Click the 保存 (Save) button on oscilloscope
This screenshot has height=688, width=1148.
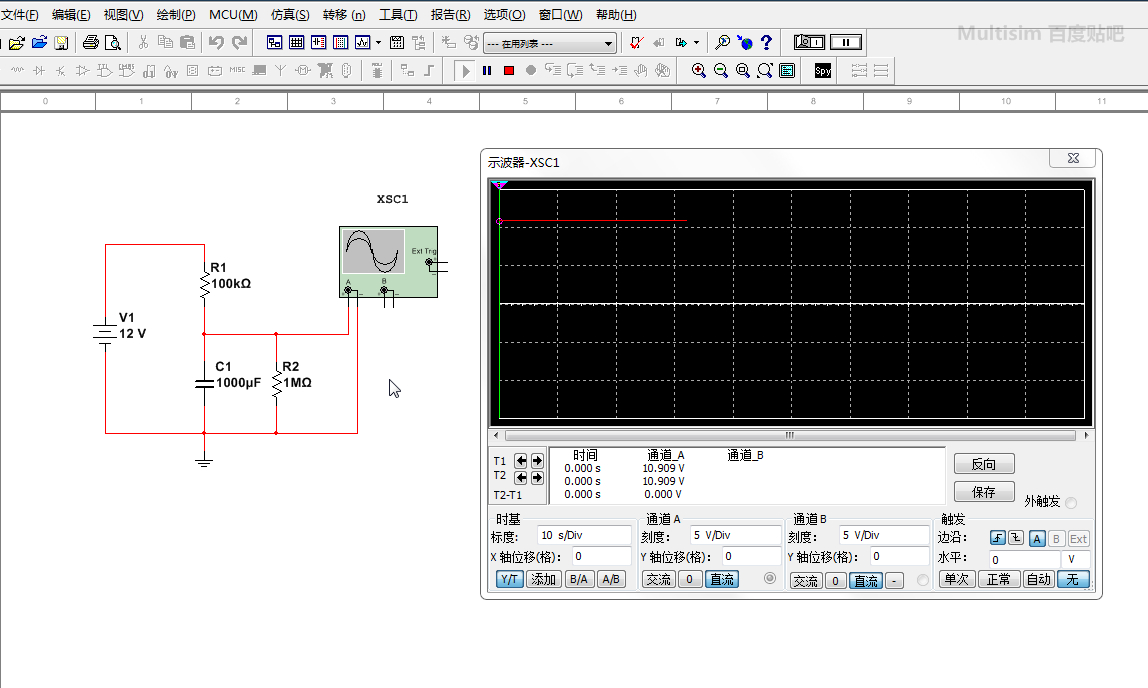pos(984,492)
